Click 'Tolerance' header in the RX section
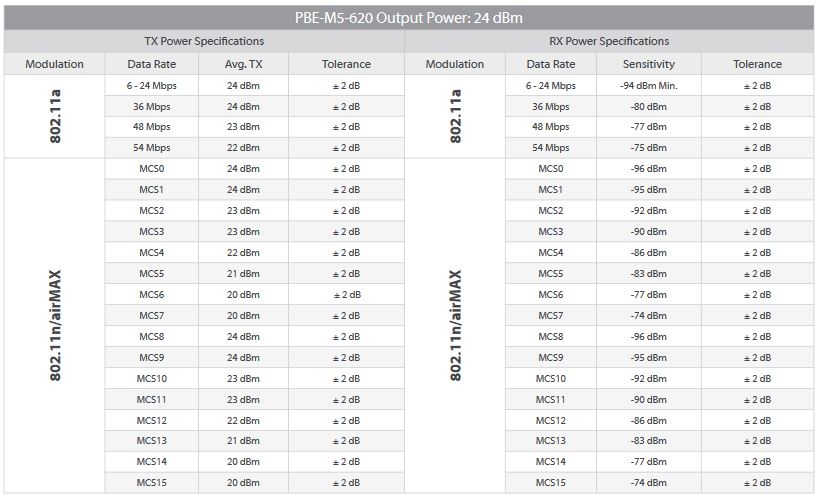This screenshot has width=830, height=501. click(x=757, y=64)
